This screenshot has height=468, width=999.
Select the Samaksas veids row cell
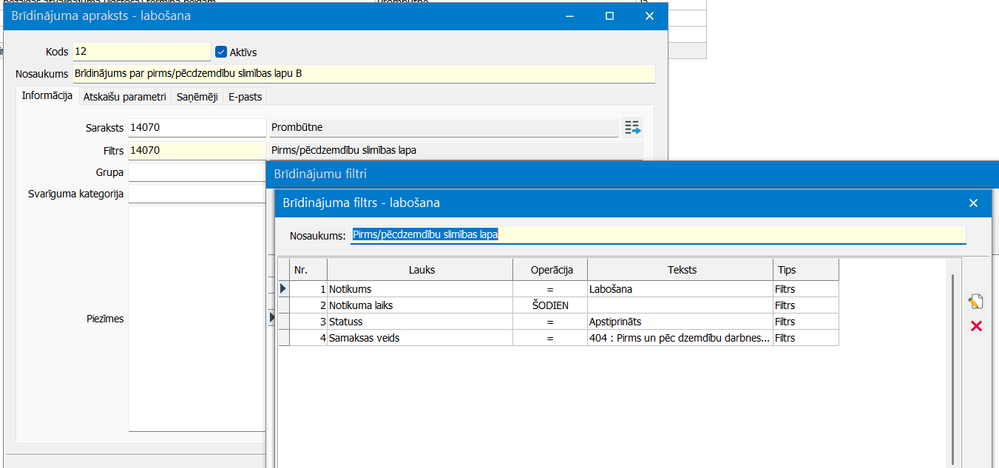tap(420, 338)
